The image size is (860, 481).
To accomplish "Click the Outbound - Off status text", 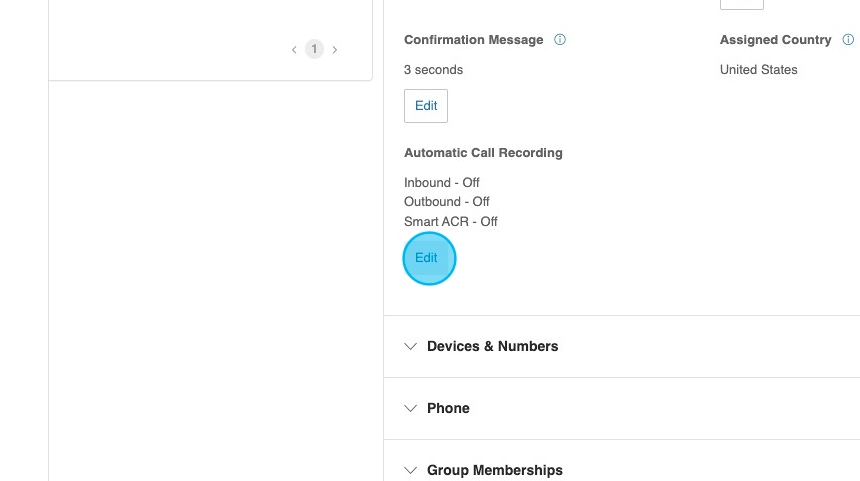I will pos(446,202).
